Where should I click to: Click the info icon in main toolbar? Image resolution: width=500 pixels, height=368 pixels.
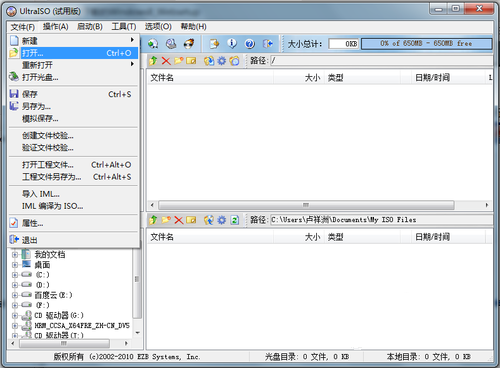click(232, 44)
